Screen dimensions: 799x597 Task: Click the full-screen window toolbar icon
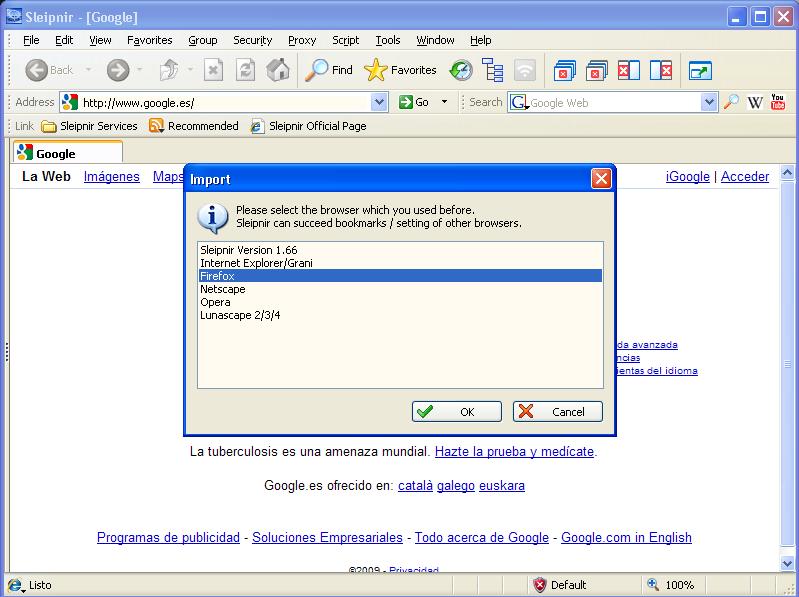tap(700, 71)
